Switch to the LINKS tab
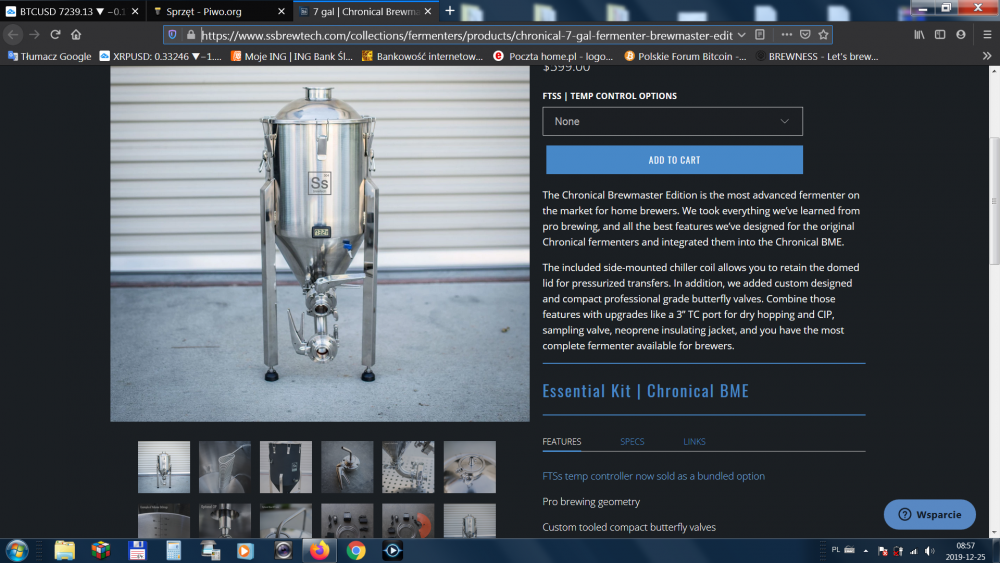1000x563 pixels. point(694,442)
